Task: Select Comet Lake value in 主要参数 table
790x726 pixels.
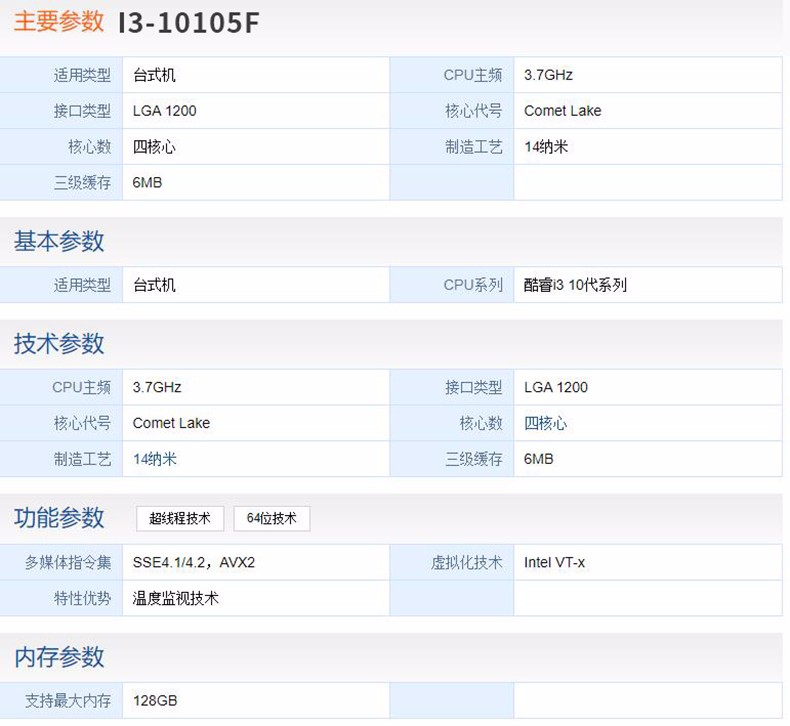Action: (x=563, y=111)
